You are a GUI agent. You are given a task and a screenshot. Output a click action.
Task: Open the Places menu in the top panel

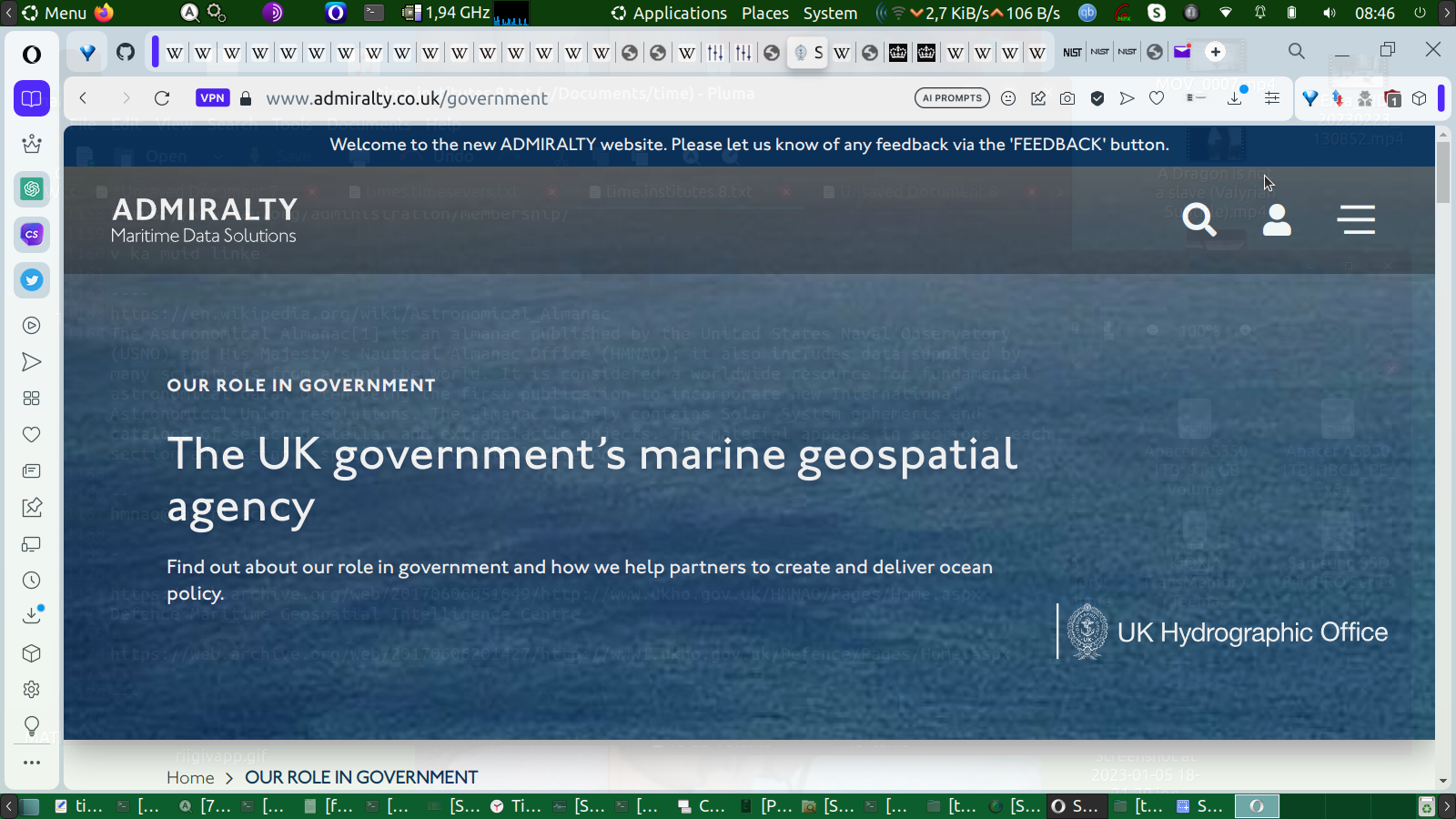pos(764,13)
